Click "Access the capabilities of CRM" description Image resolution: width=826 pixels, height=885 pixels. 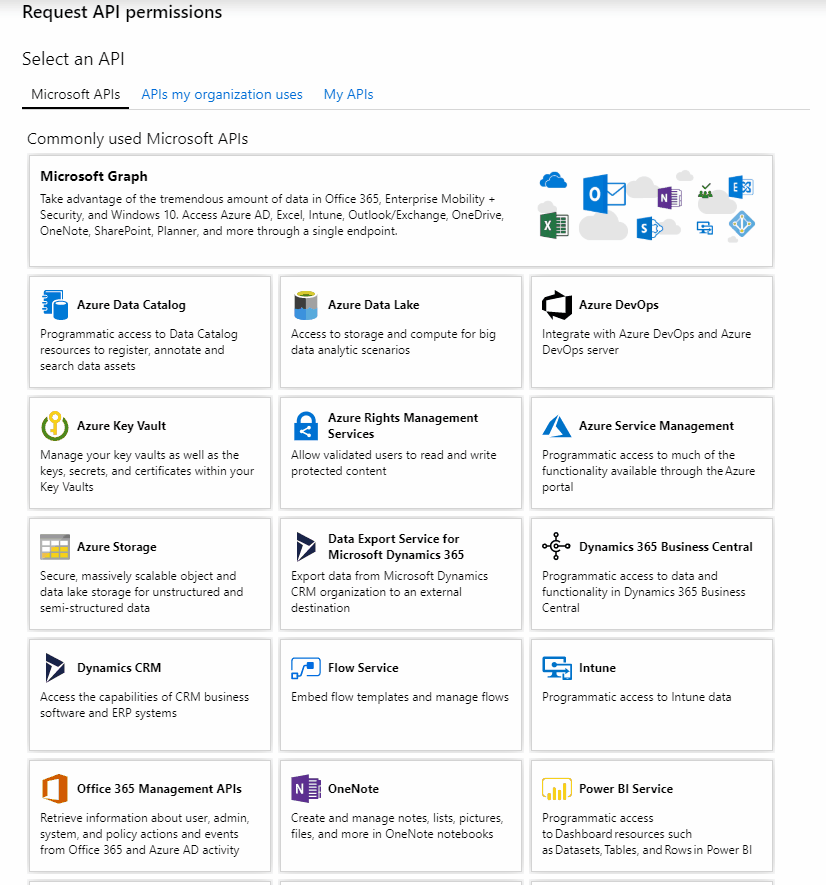point(145,705)
